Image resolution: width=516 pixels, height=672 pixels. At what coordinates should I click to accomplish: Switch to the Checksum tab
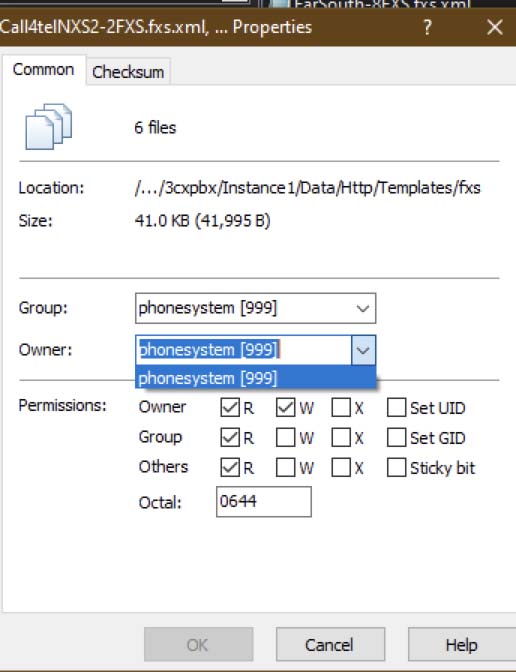click(128, 72)
